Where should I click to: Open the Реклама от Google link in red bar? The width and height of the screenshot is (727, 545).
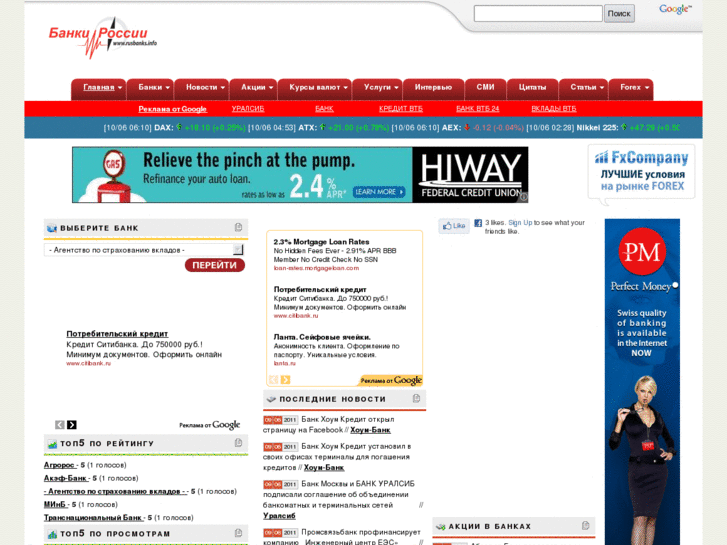click(172, 109)
